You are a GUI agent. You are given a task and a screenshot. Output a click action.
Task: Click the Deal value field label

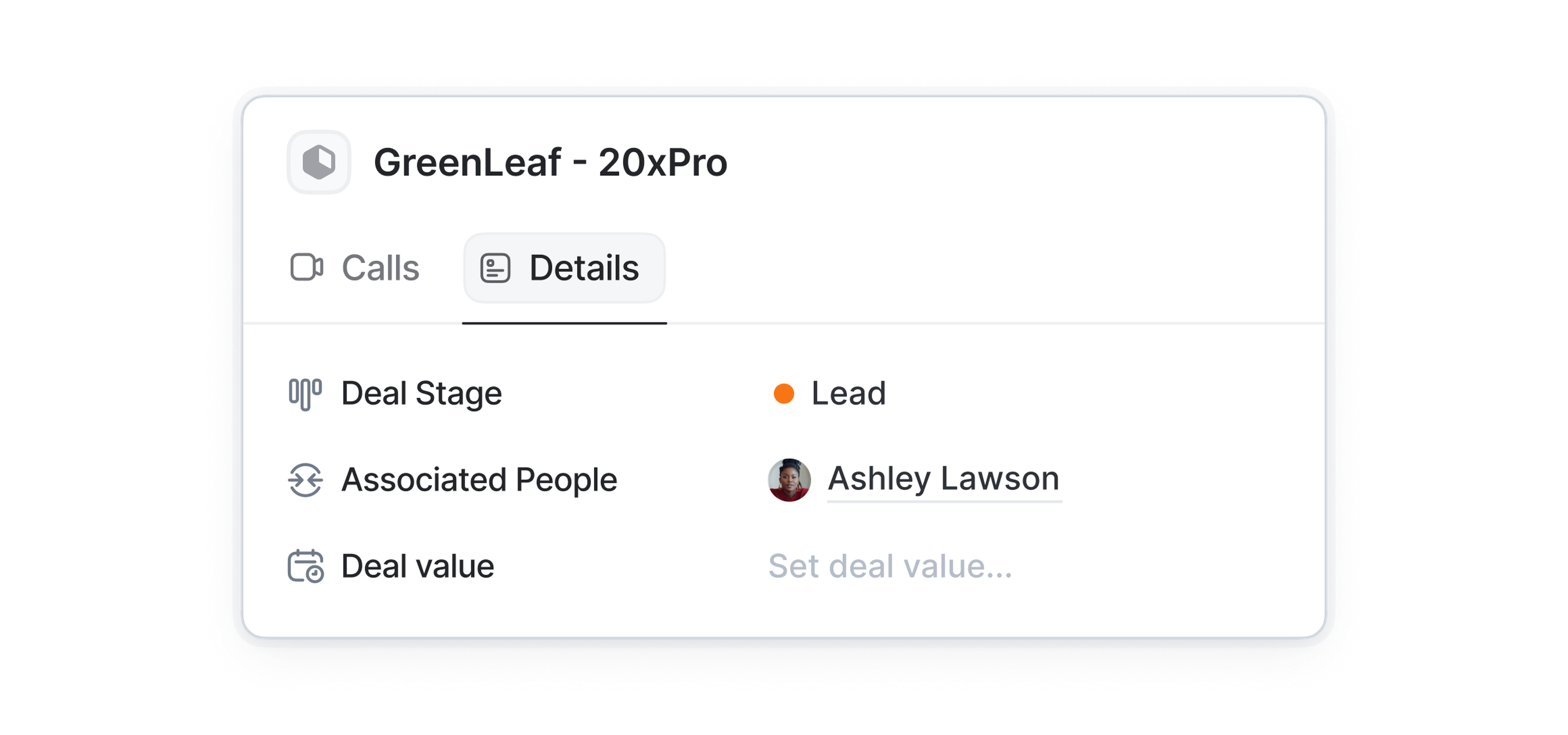click(x=418, y=566)
